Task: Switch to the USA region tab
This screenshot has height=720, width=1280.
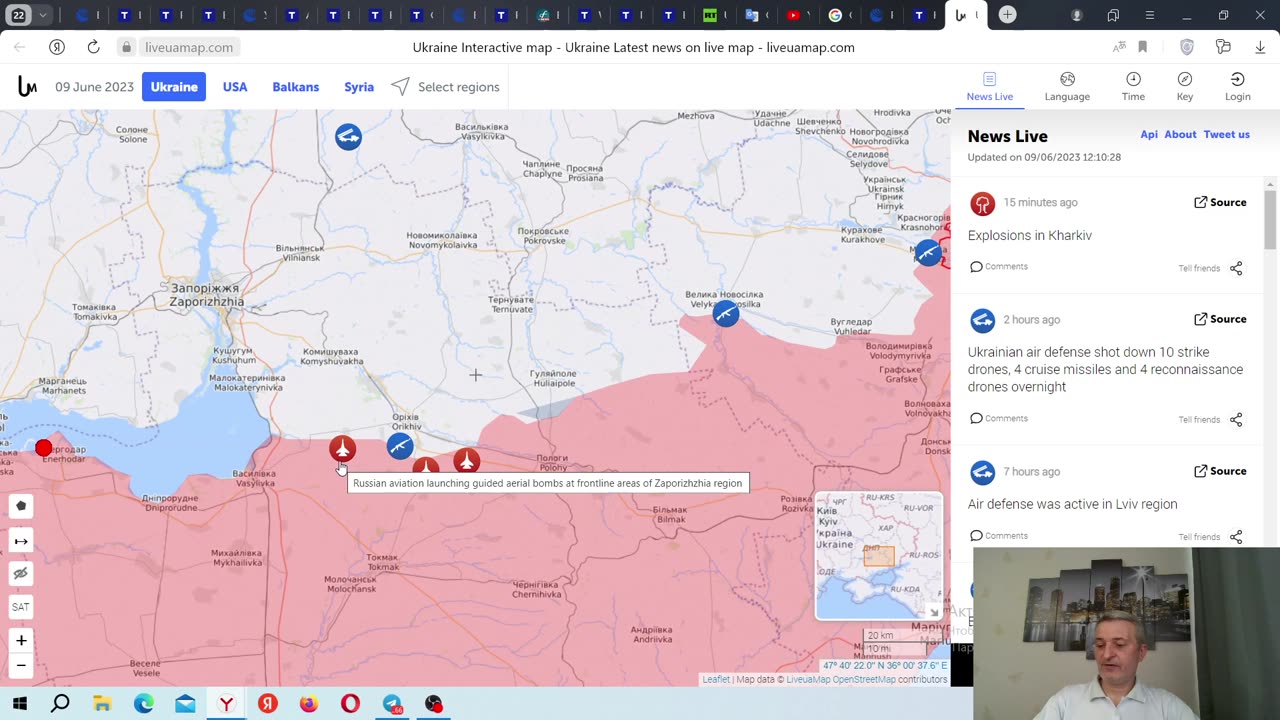Action: pyautogui.click(x=235, y=87)
